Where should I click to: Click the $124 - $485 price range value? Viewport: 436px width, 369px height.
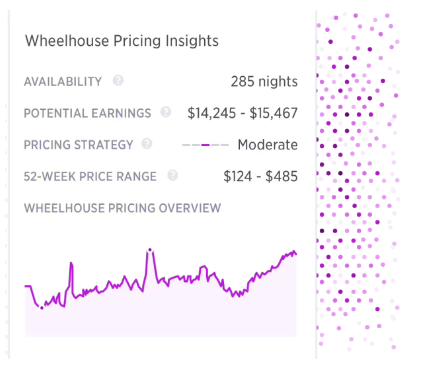261,176
